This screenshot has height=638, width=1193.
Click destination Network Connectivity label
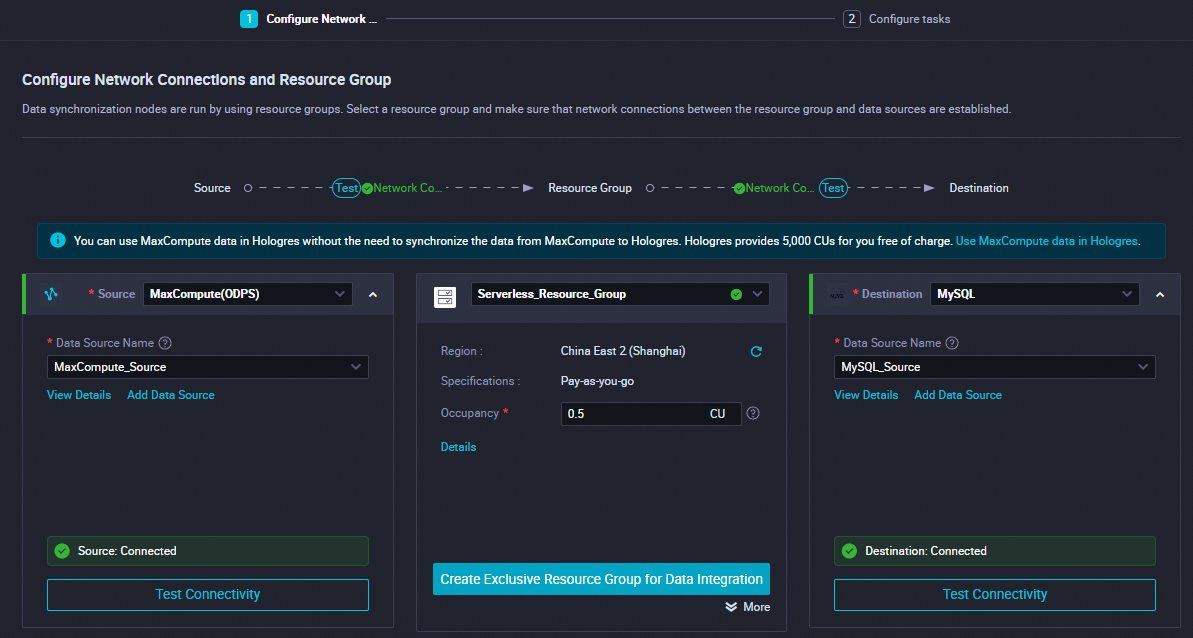pyautogui.click(x=780, y=188)
